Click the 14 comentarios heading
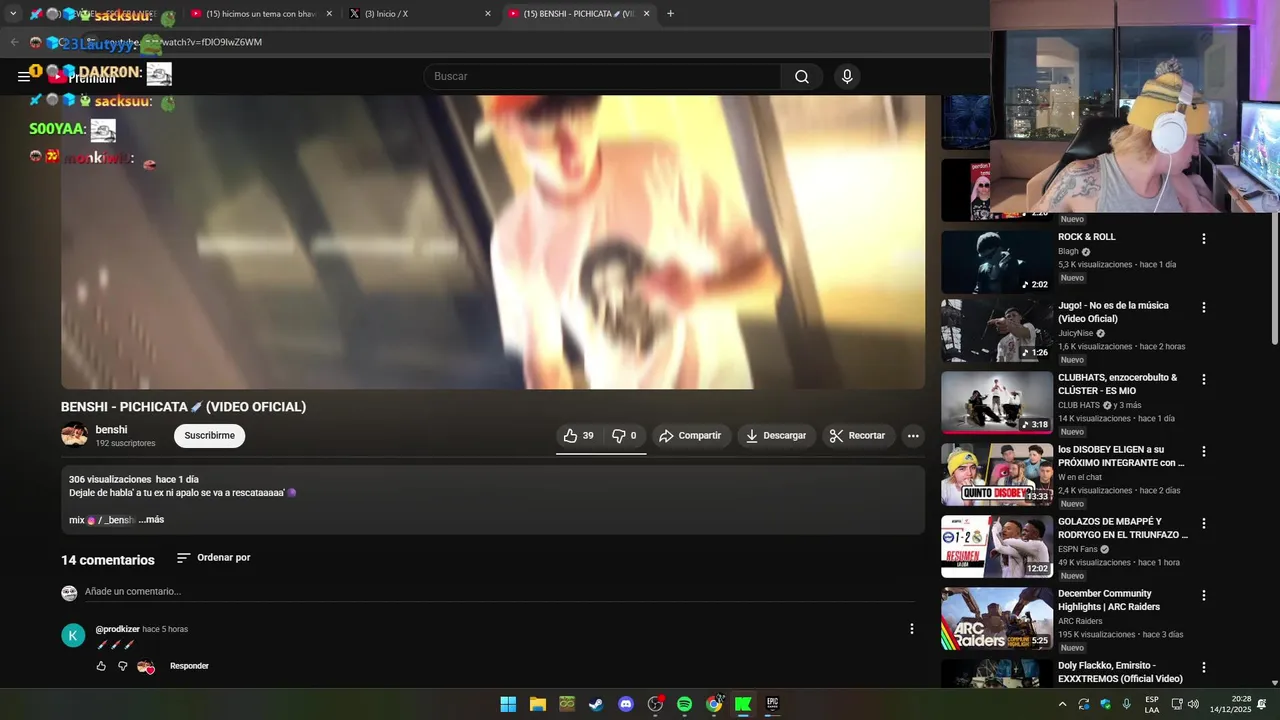The image size is (1280, 720). (x=108, y=560)
